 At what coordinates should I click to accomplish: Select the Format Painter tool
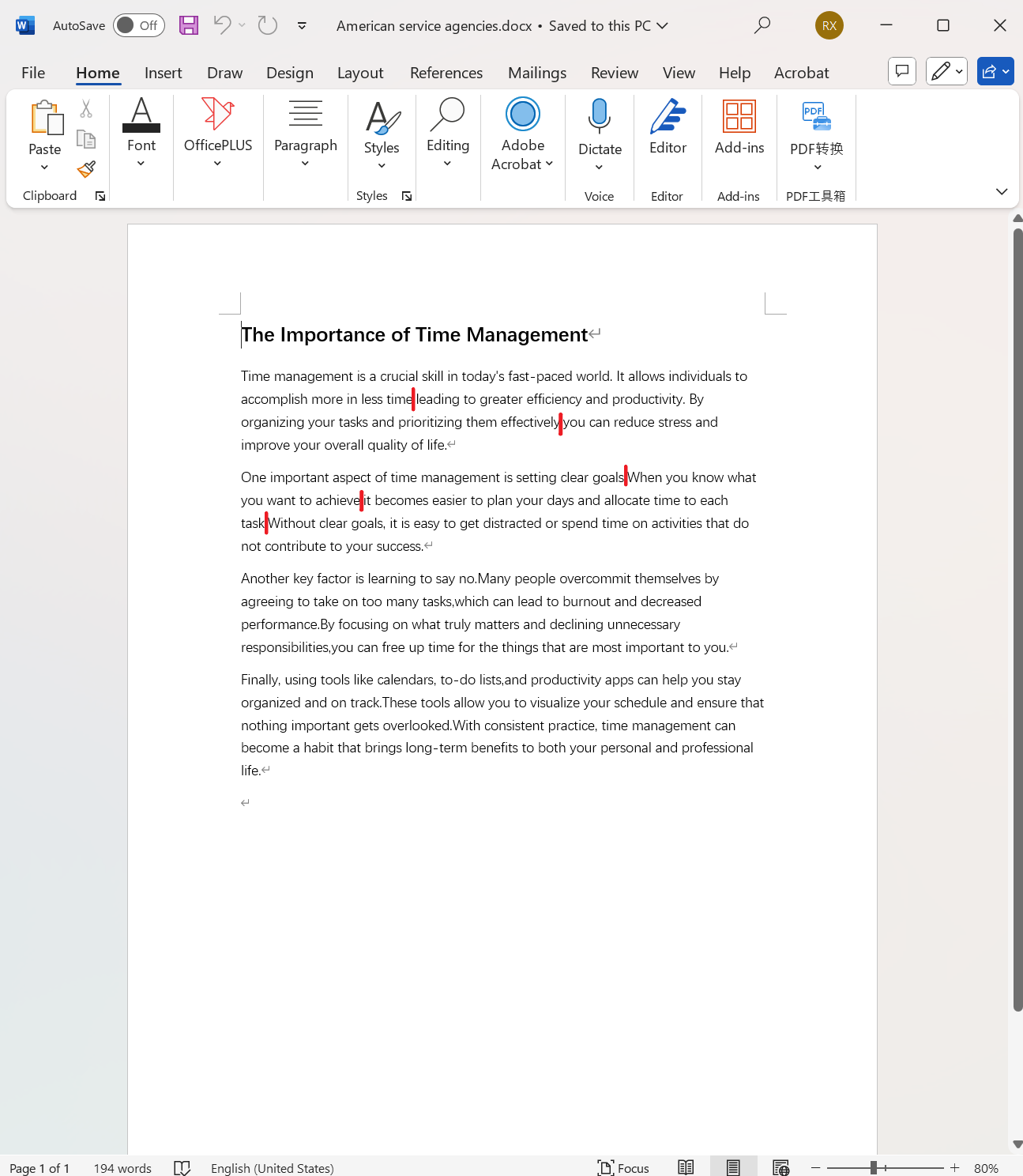86,169
